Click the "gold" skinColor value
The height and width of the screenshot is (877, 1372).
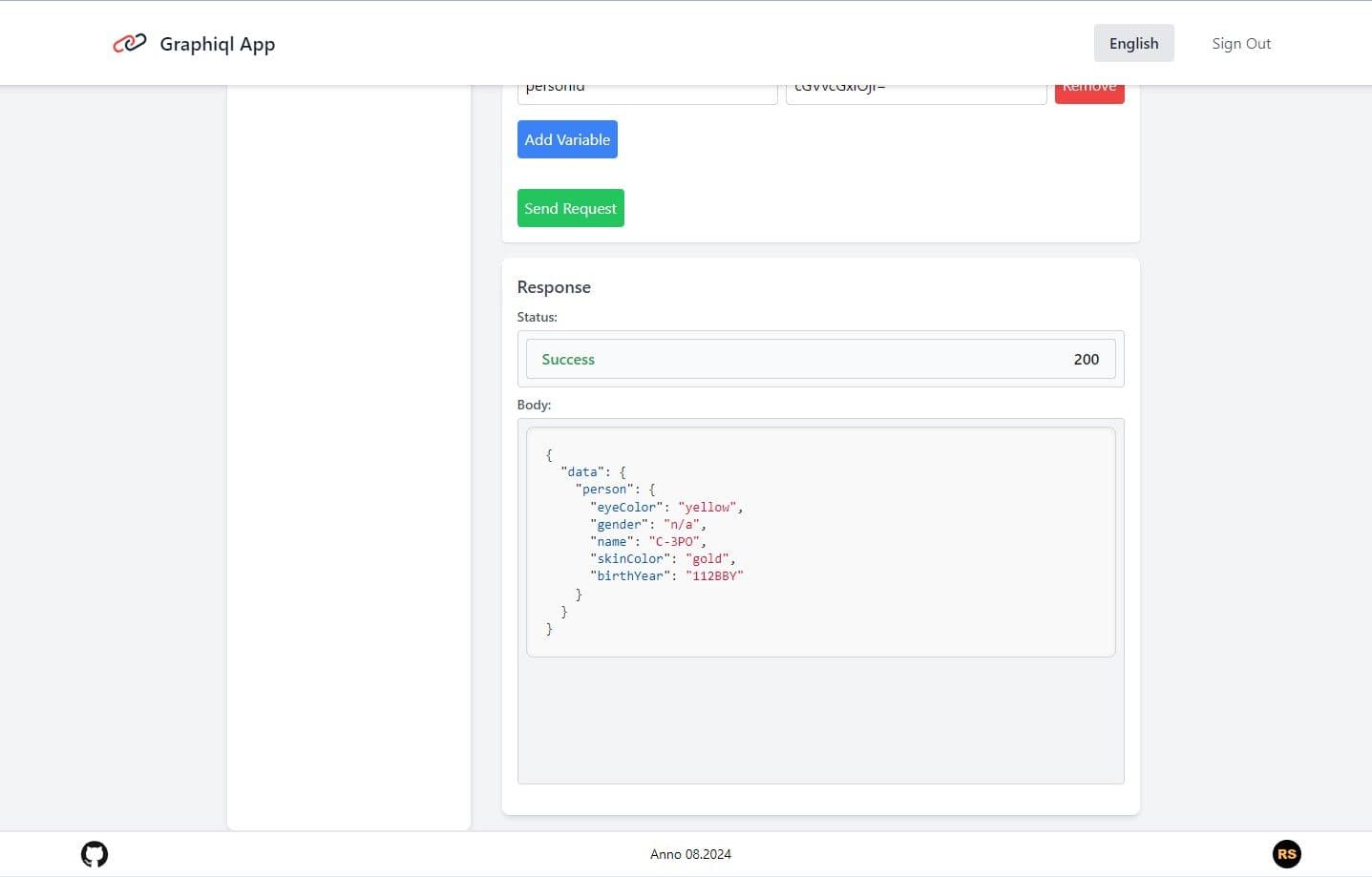pos(707,558)
